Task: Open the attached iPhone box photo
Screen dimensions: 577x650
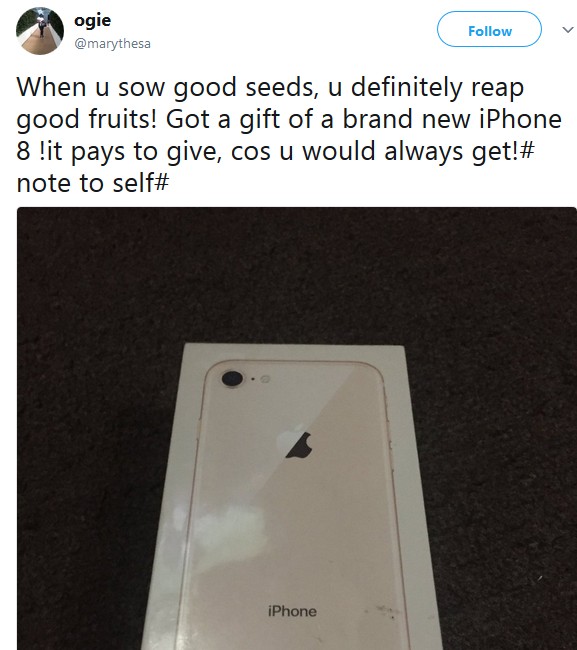Action: [297, 428]
